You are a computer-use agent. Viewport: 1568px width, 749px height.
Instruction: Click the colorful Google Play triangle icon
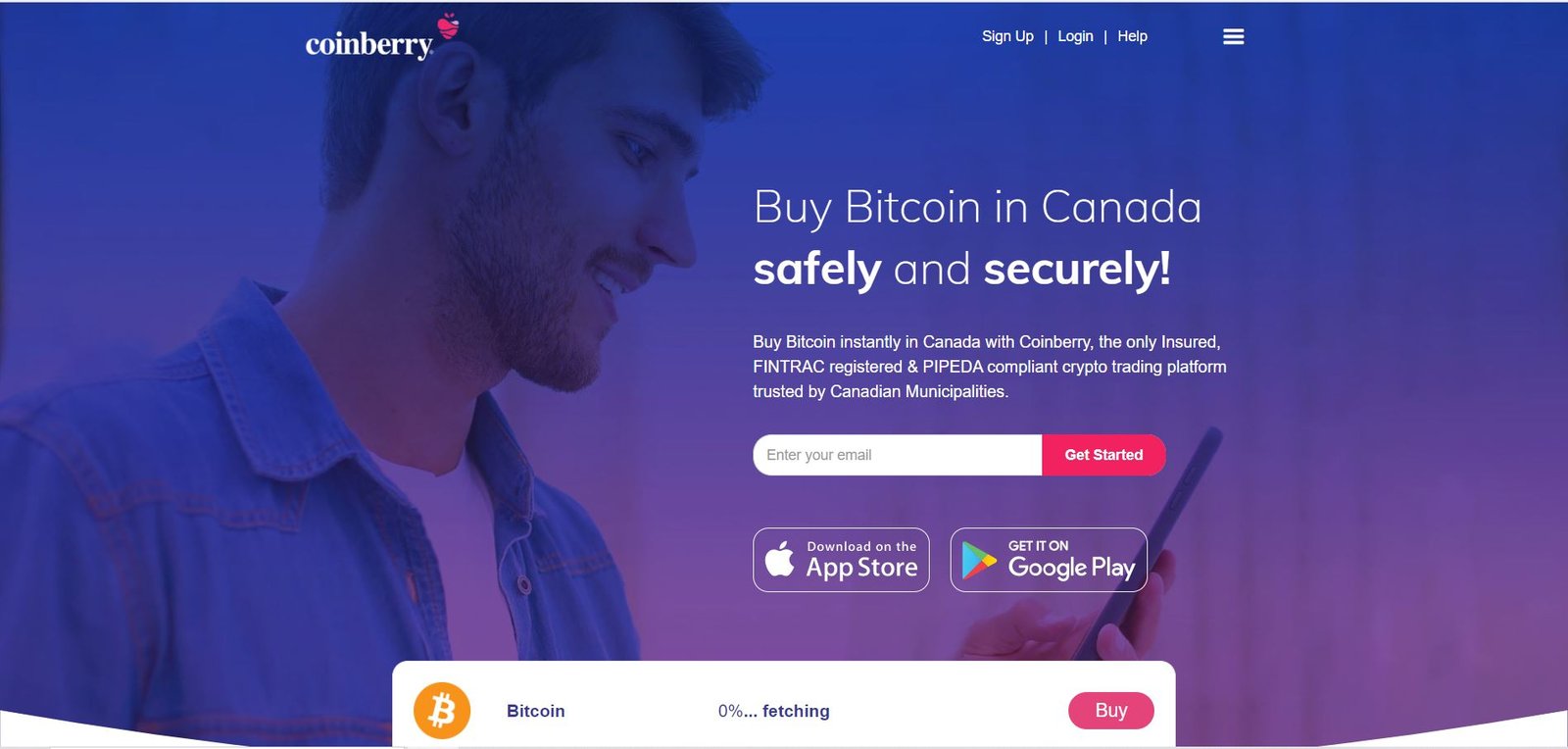(978, 560)
